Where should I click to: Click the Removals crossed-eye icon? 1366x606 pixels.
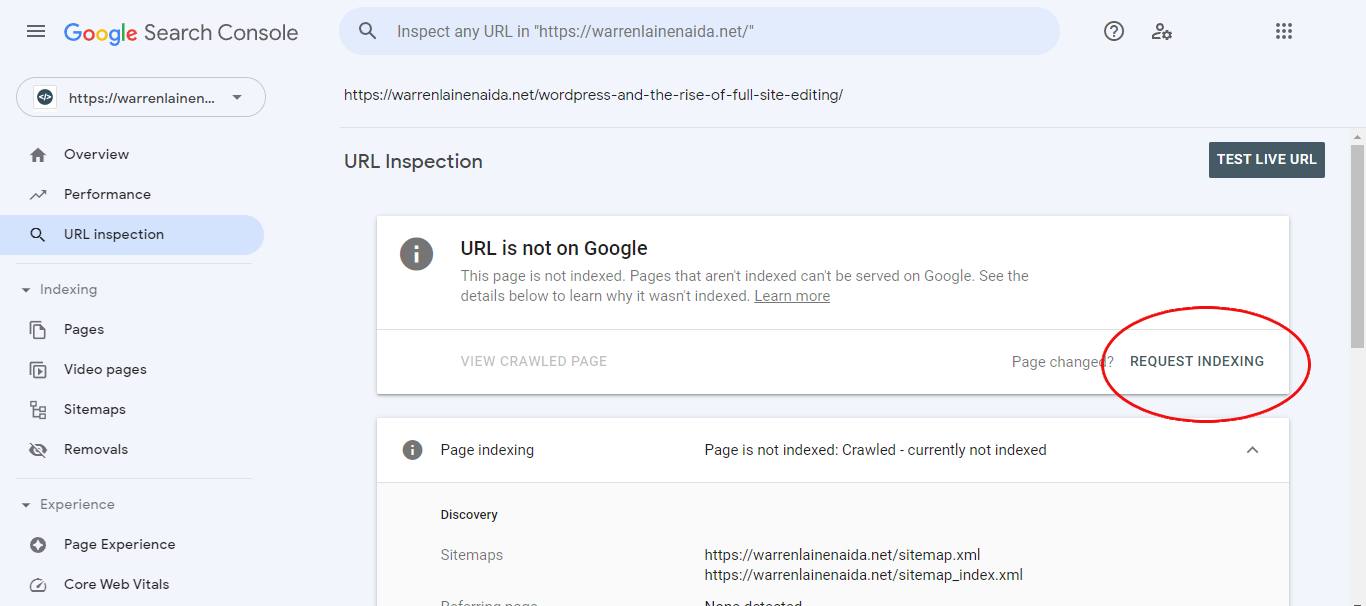coord(38,450)
